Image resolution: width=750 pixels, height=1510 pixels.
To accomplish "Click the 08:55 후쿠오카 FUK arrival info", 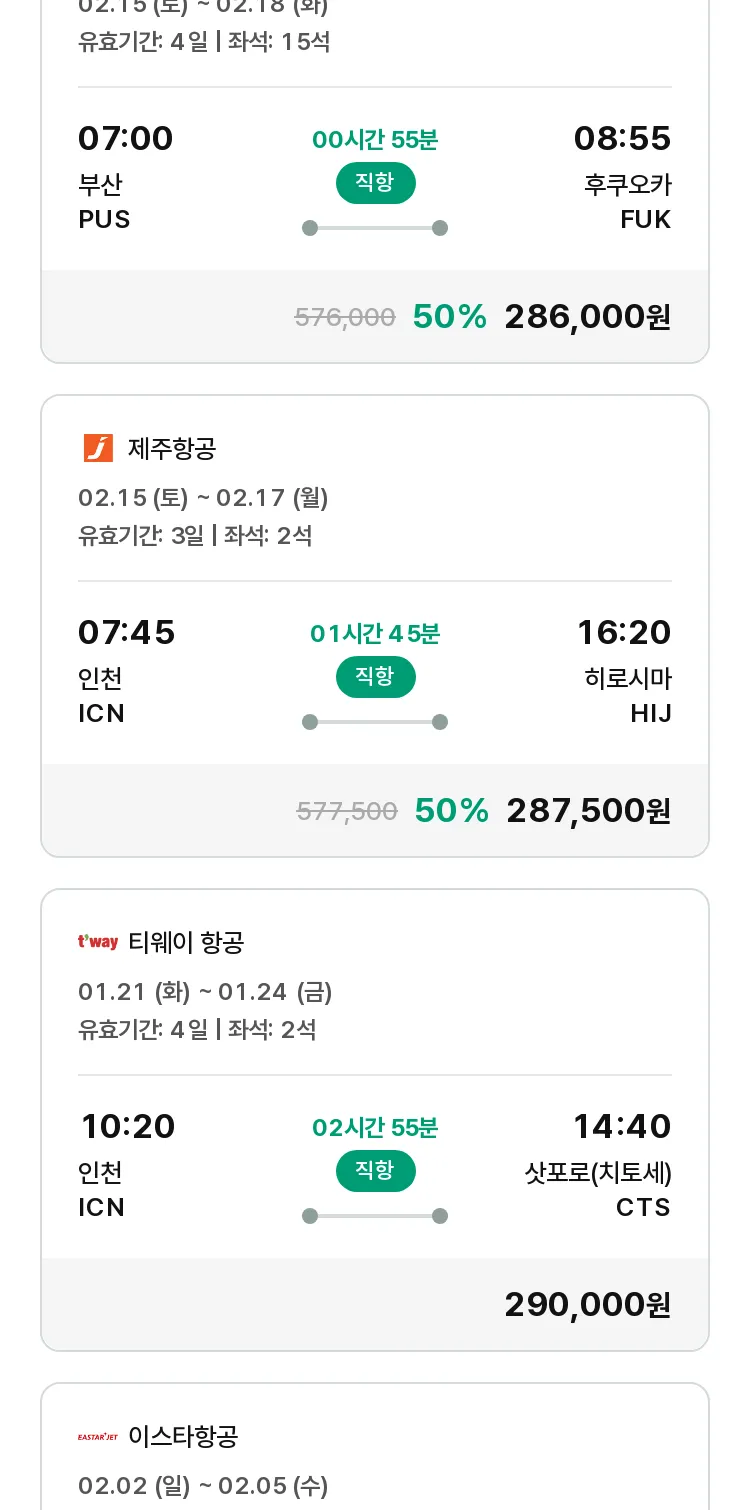I will point(622,178).
